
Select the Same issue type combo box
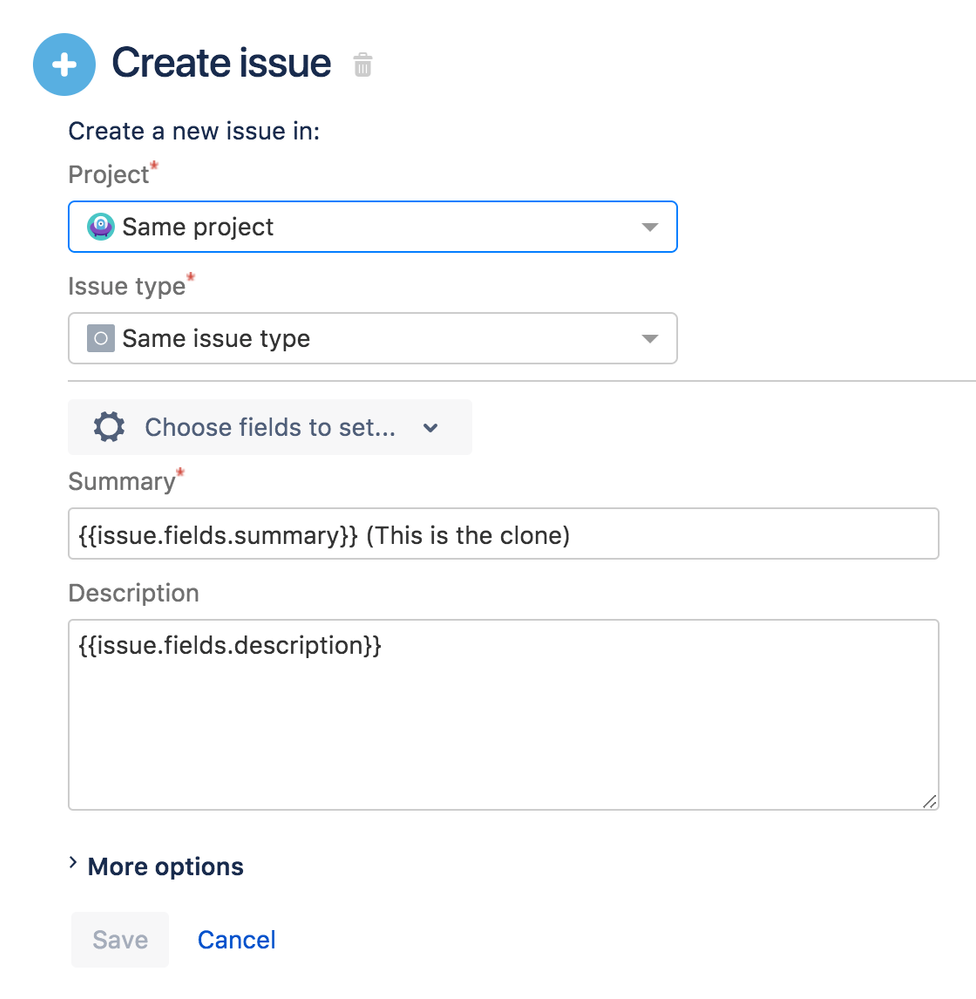(x=372, y=339)
